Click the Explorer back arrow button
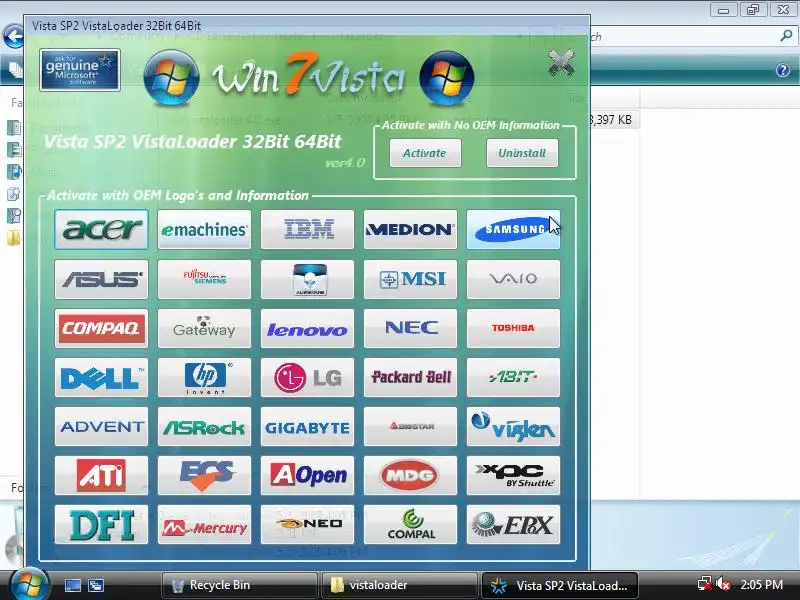 [x=13, y=37]
